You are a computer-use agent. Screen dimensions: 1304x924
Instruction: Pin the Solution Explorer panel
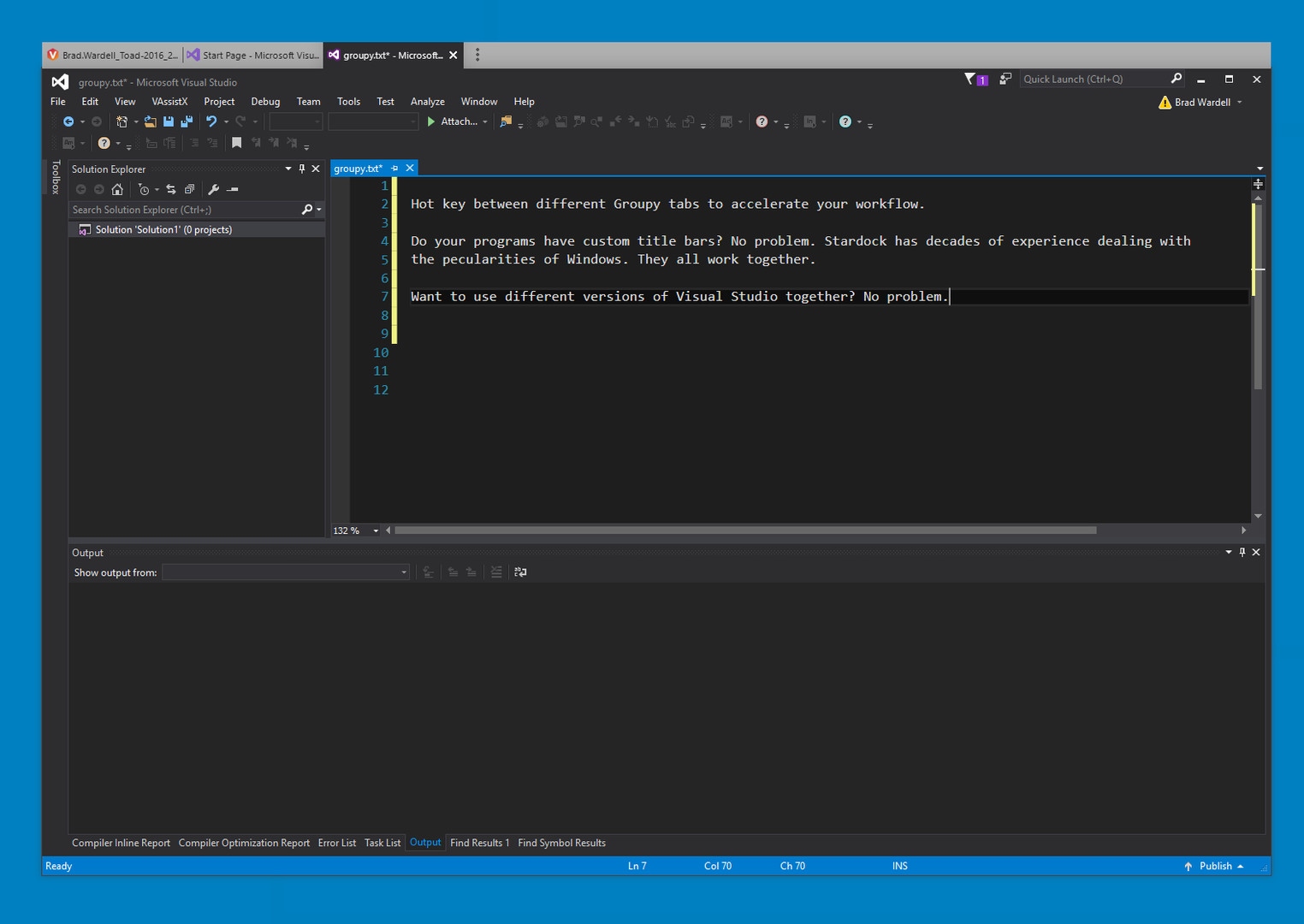point(301,169)
